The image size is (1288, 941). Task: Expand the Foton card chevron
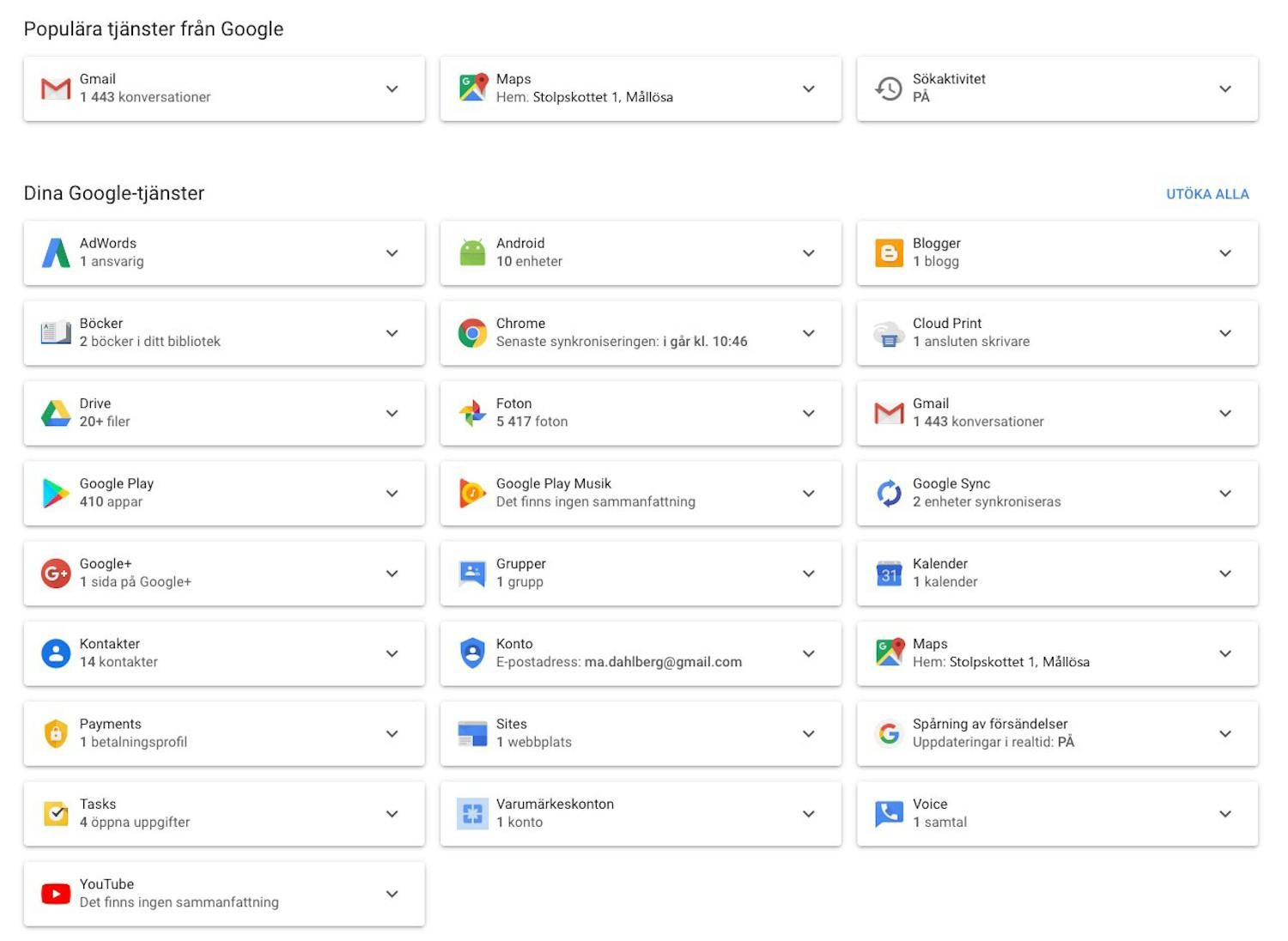click(x=809, y=413)
